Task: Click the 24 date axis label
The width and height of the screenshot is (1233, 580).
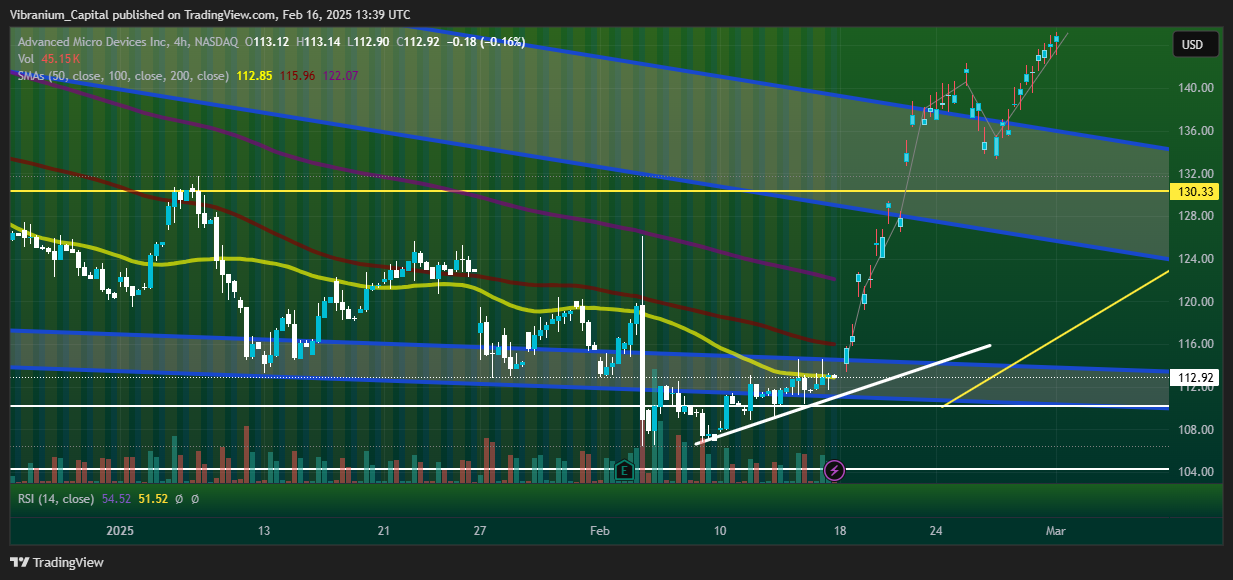Action: coord(935,530)
